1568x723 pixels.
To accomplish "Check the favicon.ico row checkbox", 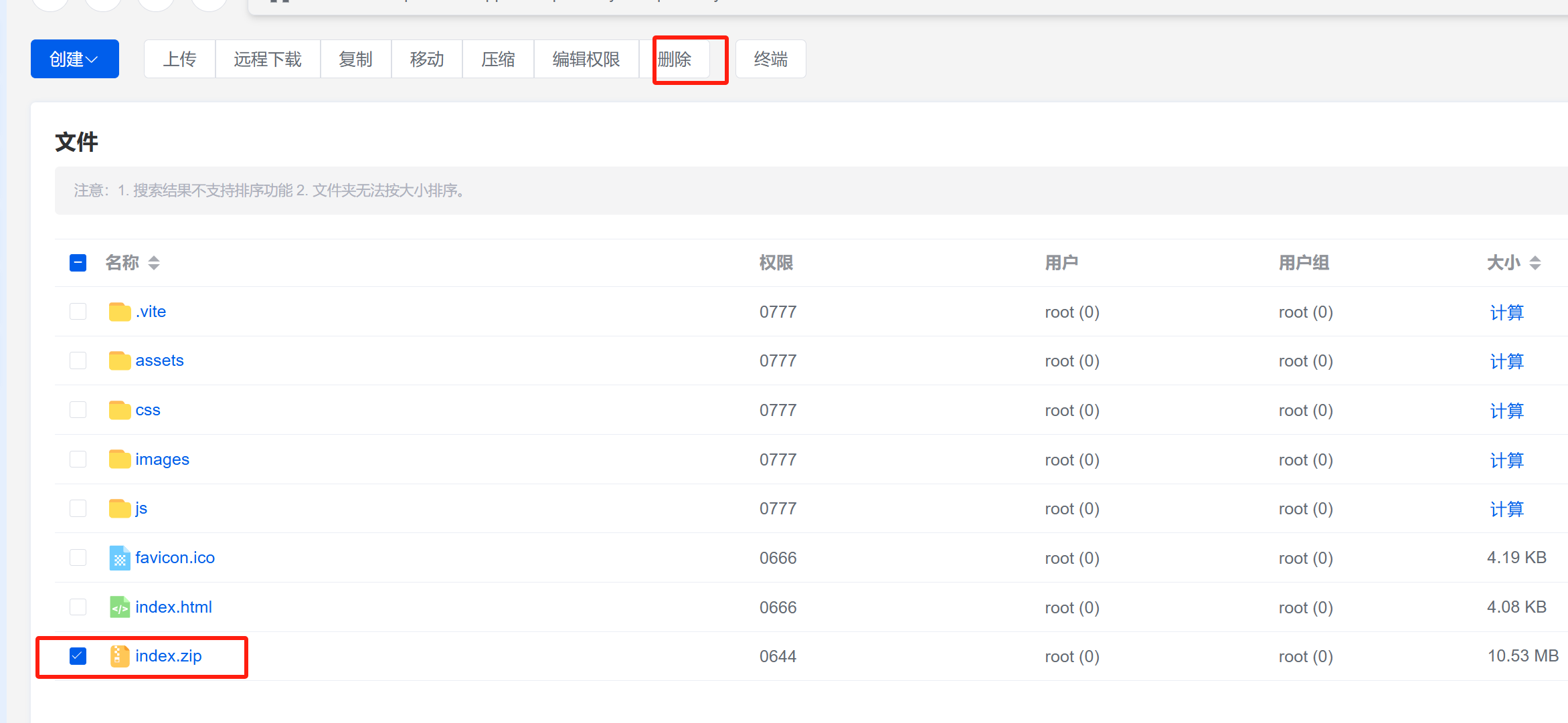I will (x=78, y=558).
